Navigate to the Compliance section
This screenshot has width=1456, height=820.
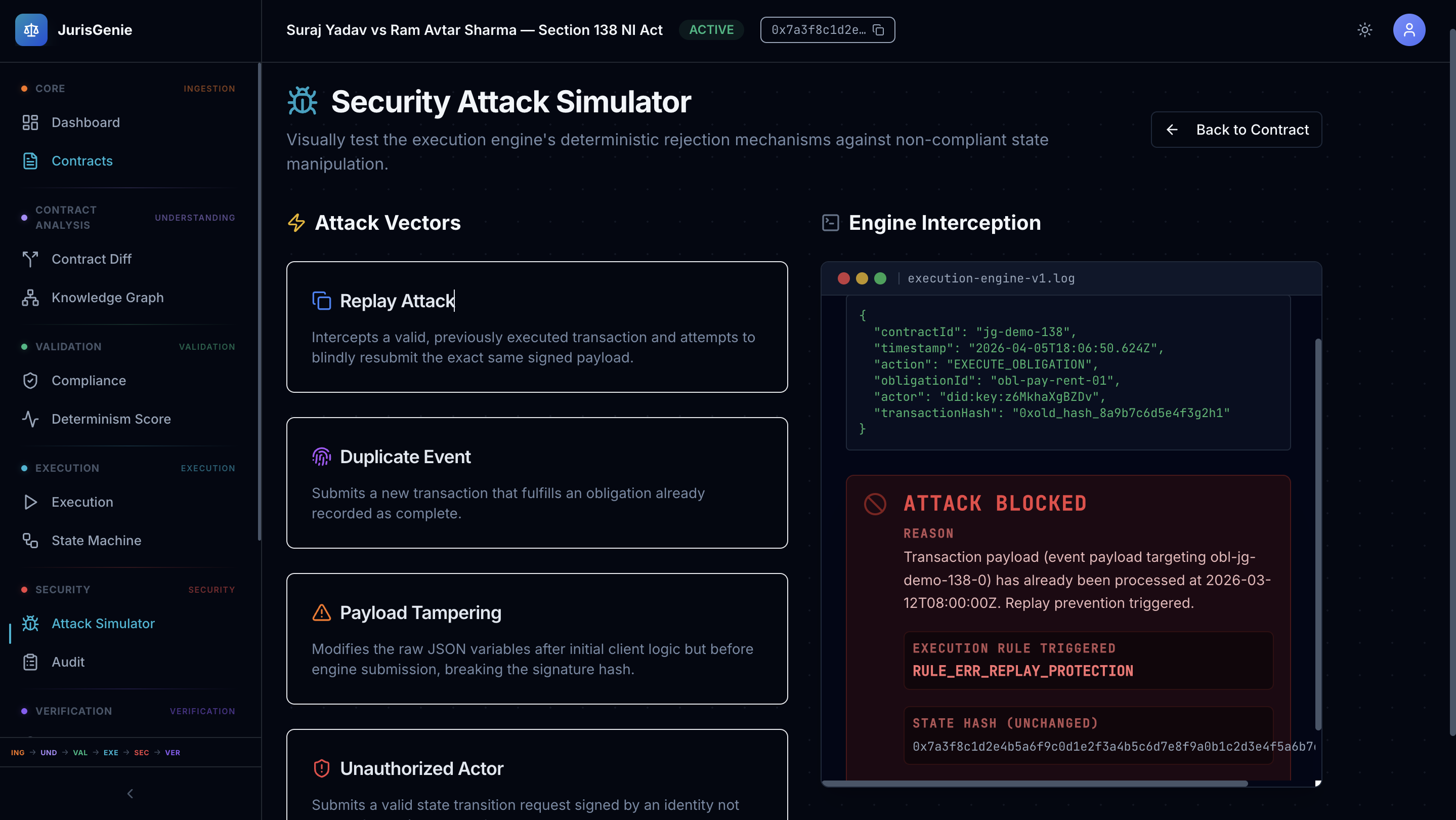tap(89, 381)
